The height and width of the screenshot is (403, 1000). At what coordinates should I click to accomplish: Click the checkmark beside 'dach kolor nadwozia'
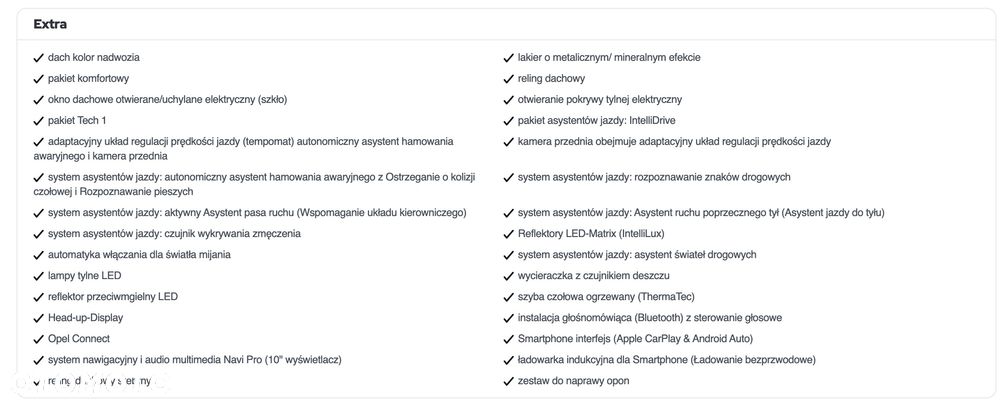[x=38, y=58]
